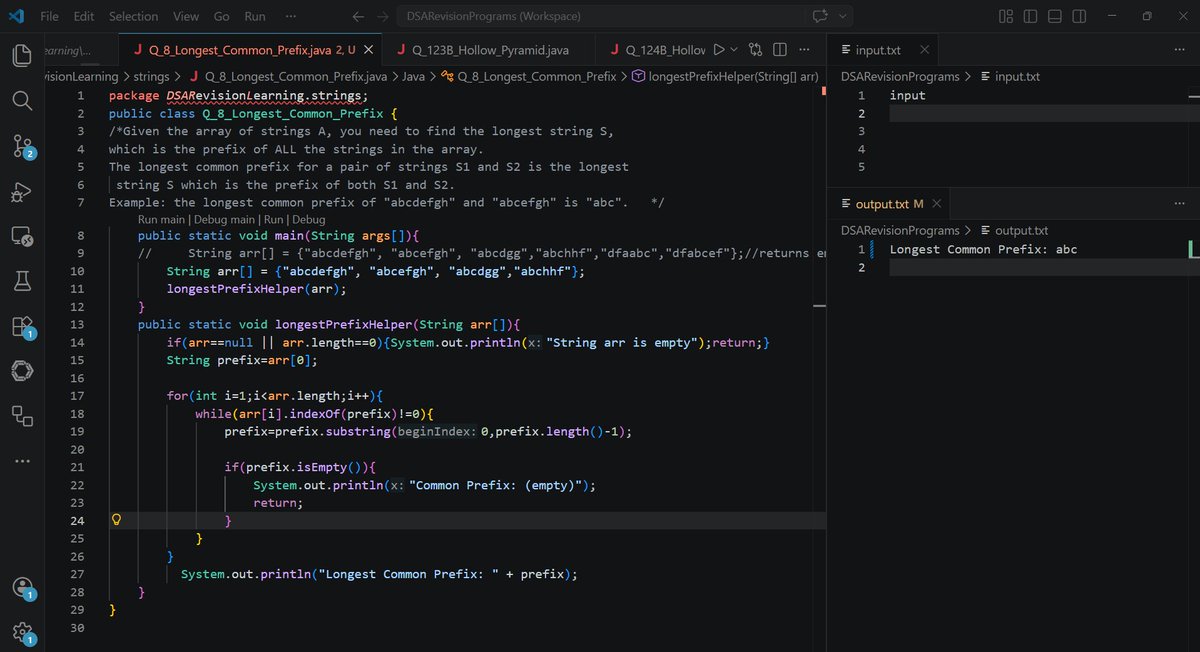Close the output.txt tab
Image resolution: width=1200 pixels, height=652 pixels.
pos(936,203)
